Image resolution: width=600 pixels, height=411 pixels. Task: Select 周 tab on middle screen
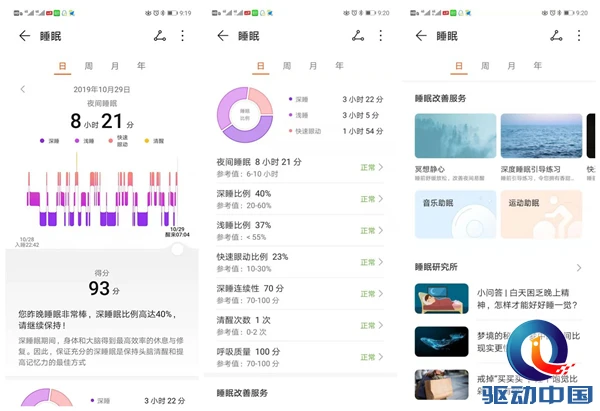click(x=287, y=66)
